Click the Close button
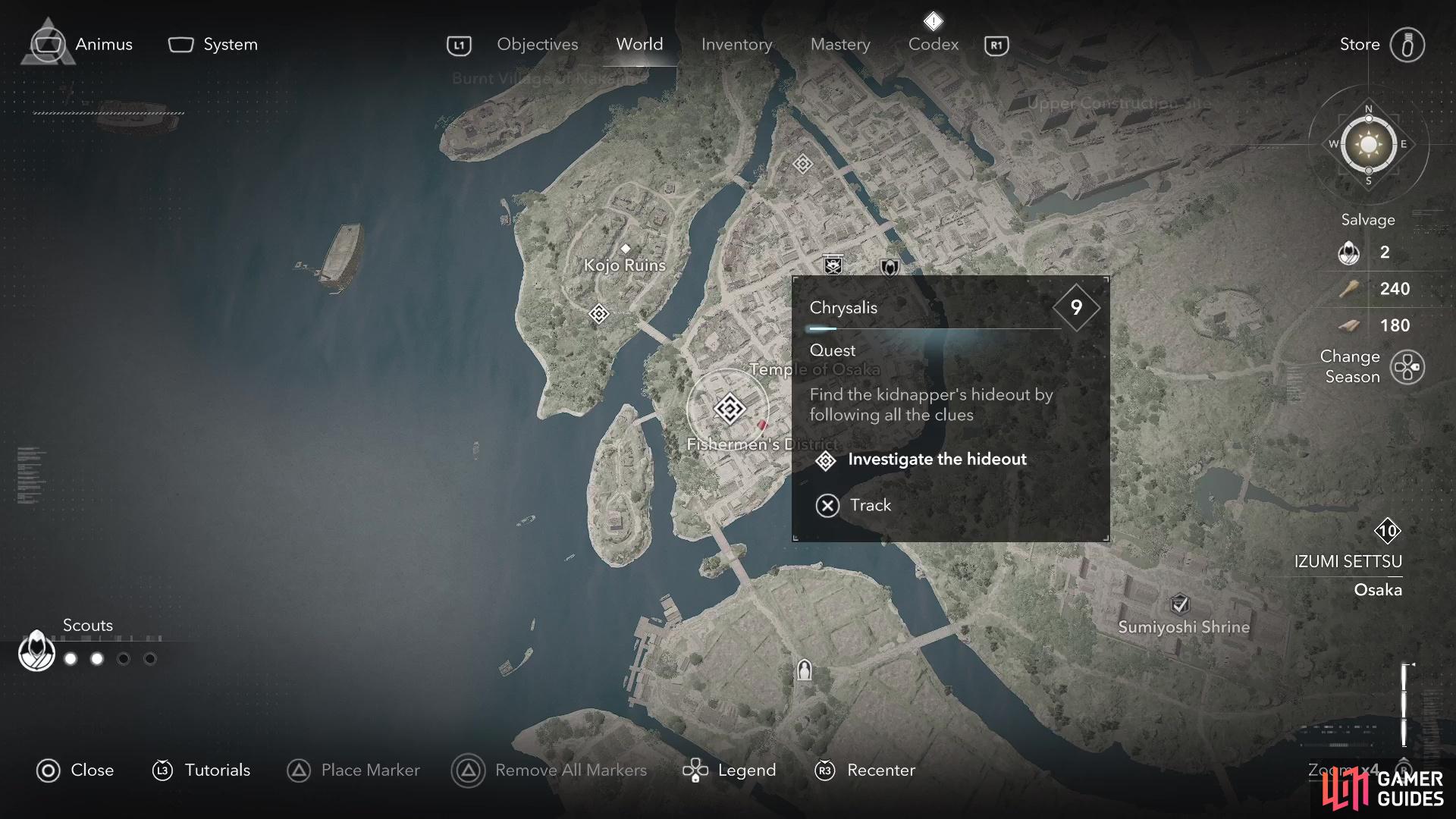 (75, 770)
